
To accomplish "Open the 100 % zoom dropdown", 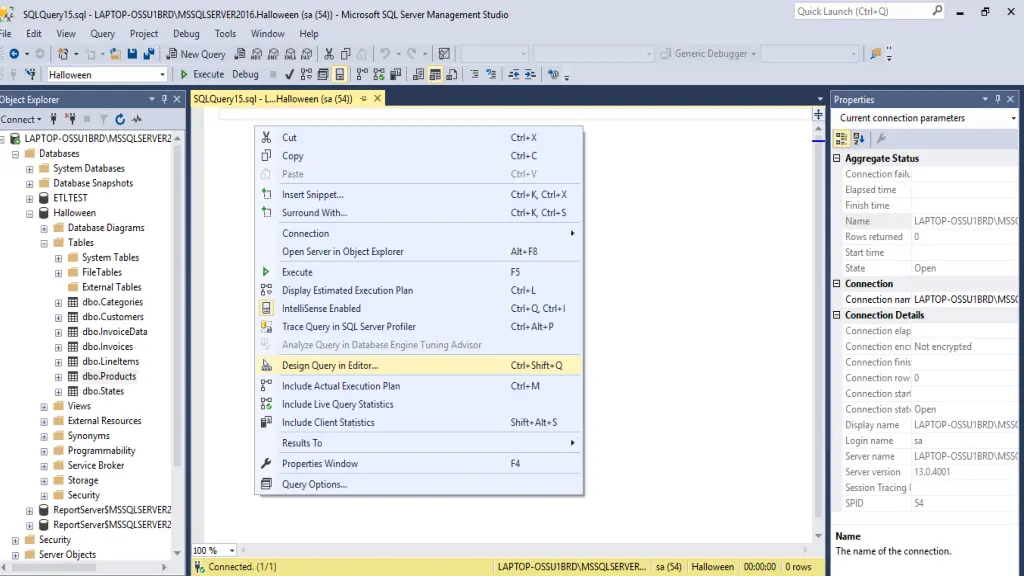I will [x=232, y=551].
